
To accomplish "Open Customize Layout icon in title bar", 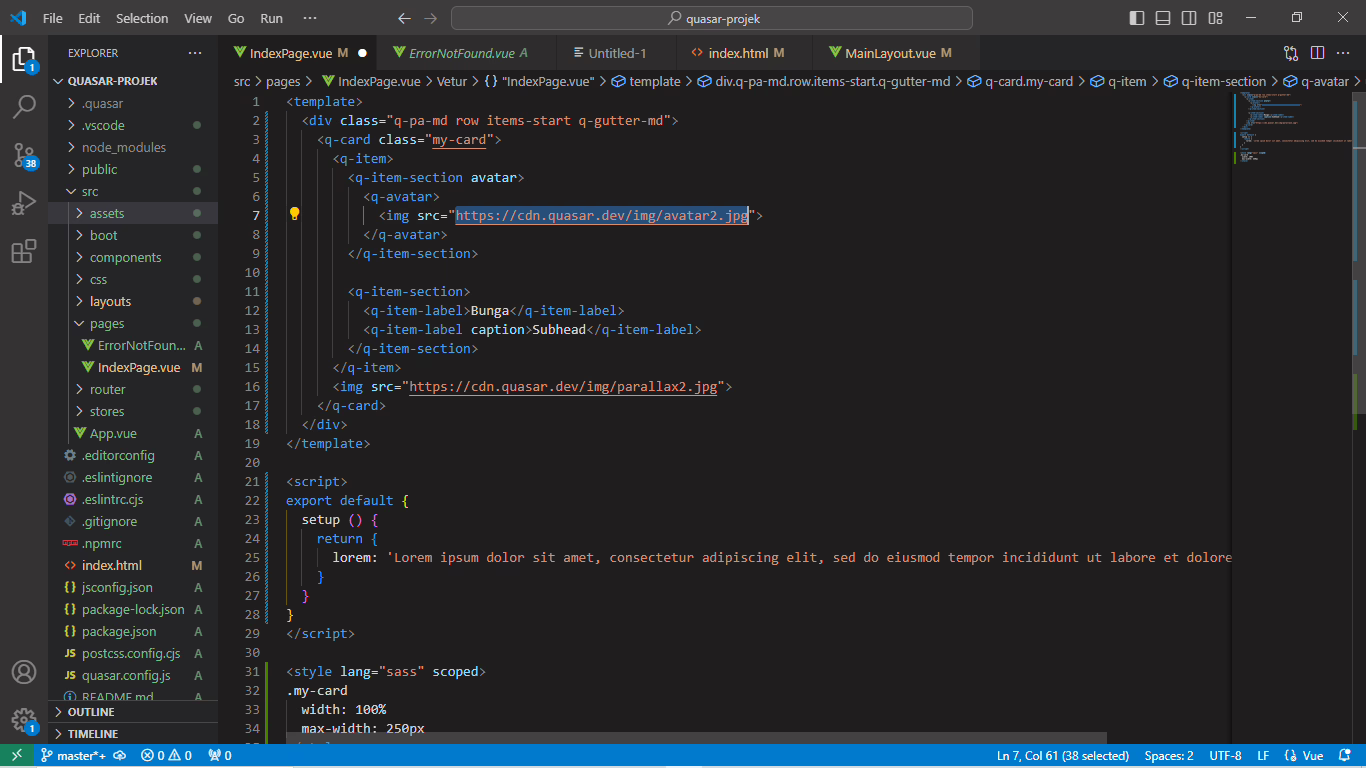I will point(1215,18).
